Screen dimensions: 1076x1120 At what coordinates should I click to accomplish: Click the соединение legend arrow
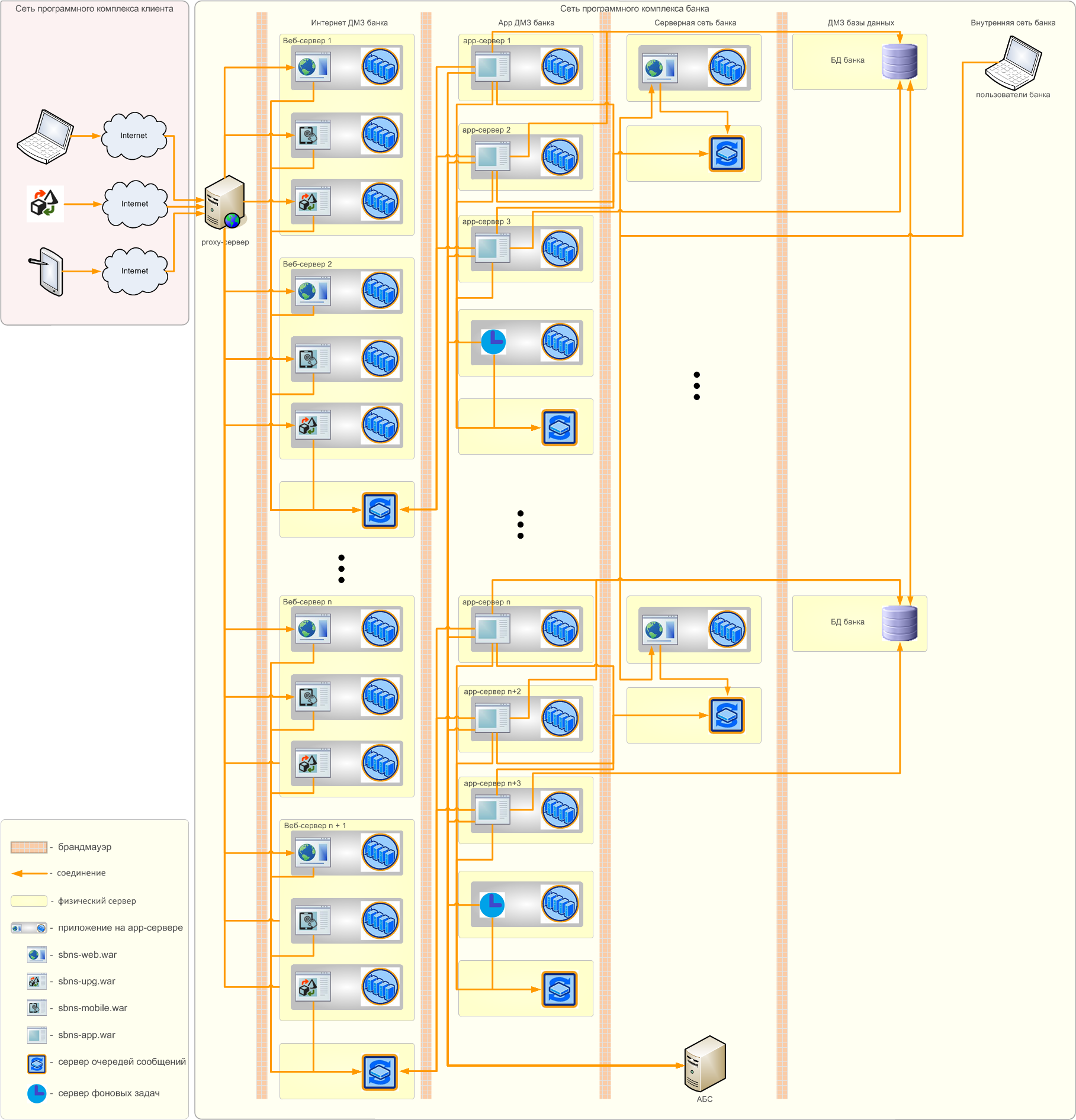(30, 873)
